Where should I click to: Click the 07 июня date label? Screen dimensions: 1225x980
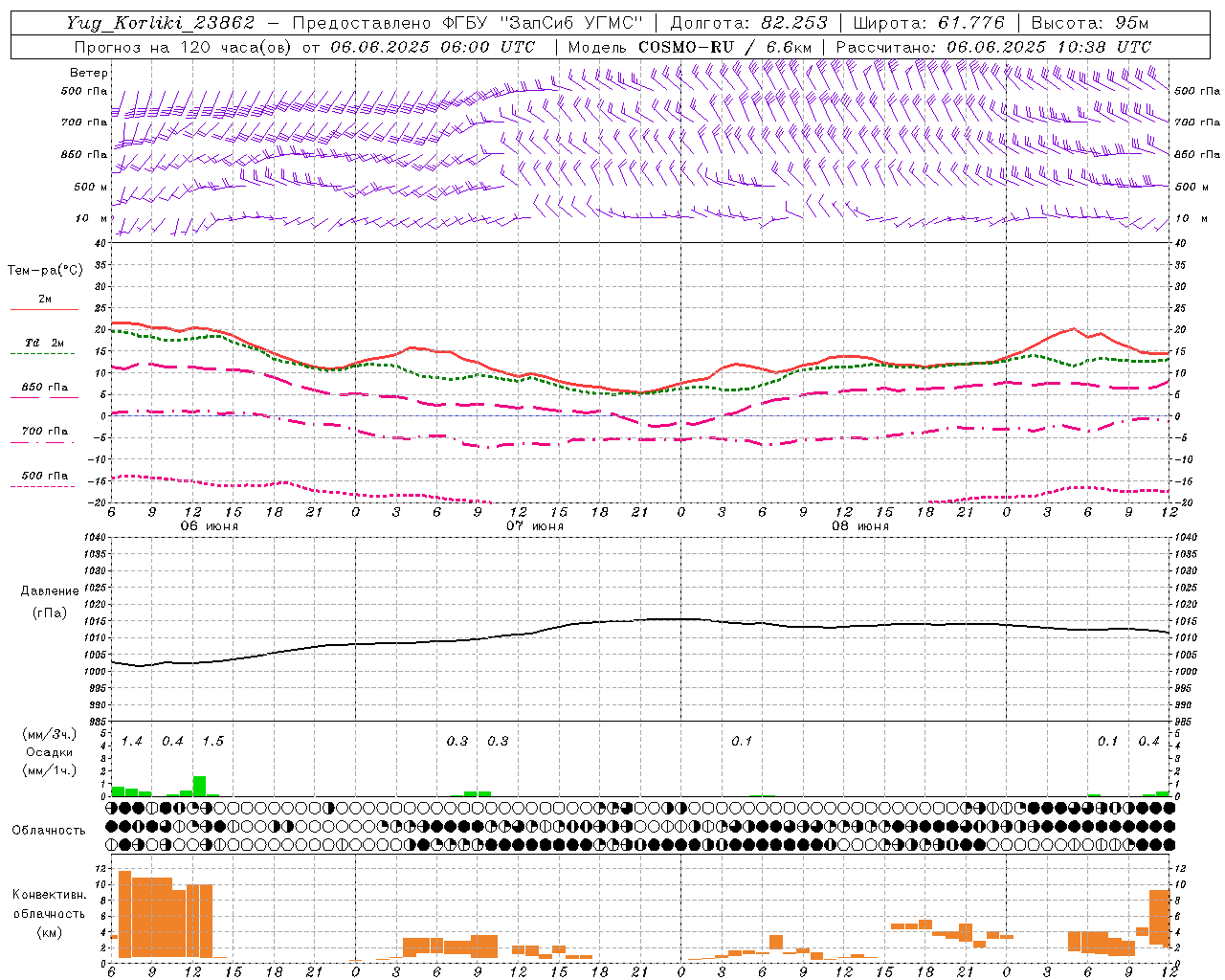click(535, 526)
